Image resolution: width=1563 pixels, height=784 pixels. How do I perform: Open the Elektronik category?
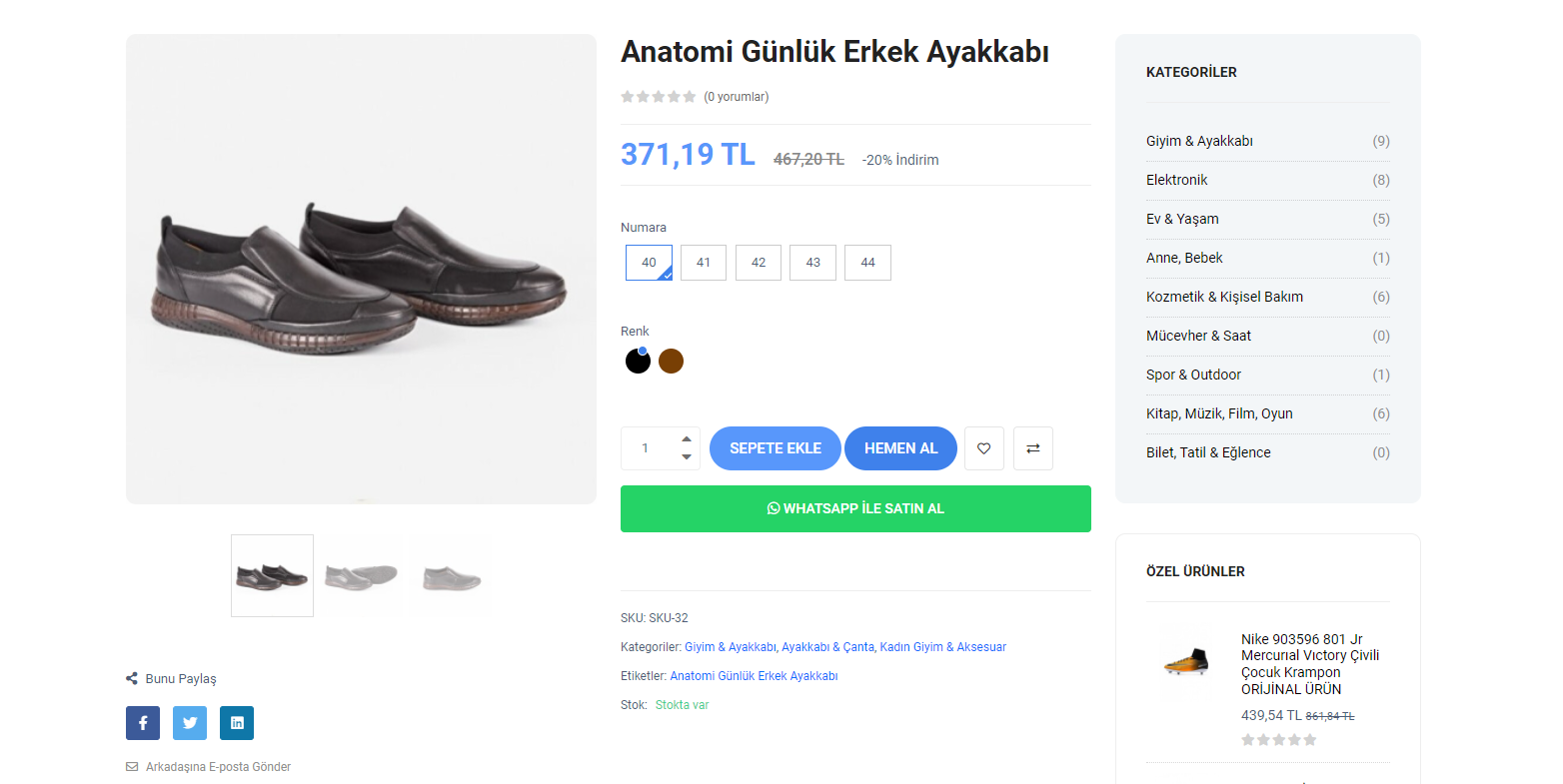[x=1176, y=180]
